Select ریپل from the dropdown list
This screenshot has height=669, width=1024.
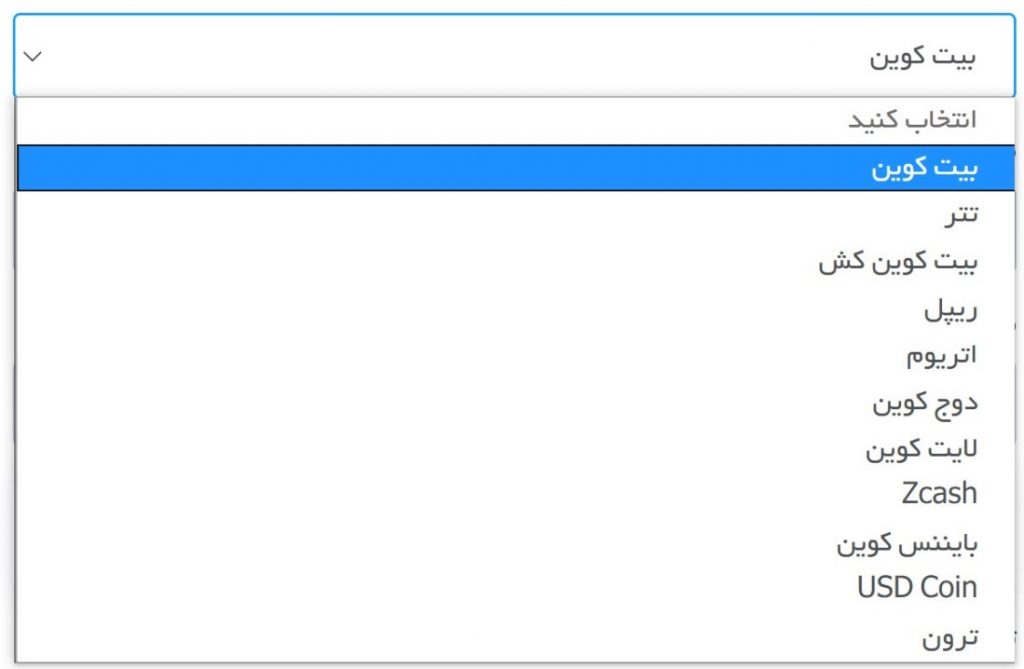[x=515, y=308]
